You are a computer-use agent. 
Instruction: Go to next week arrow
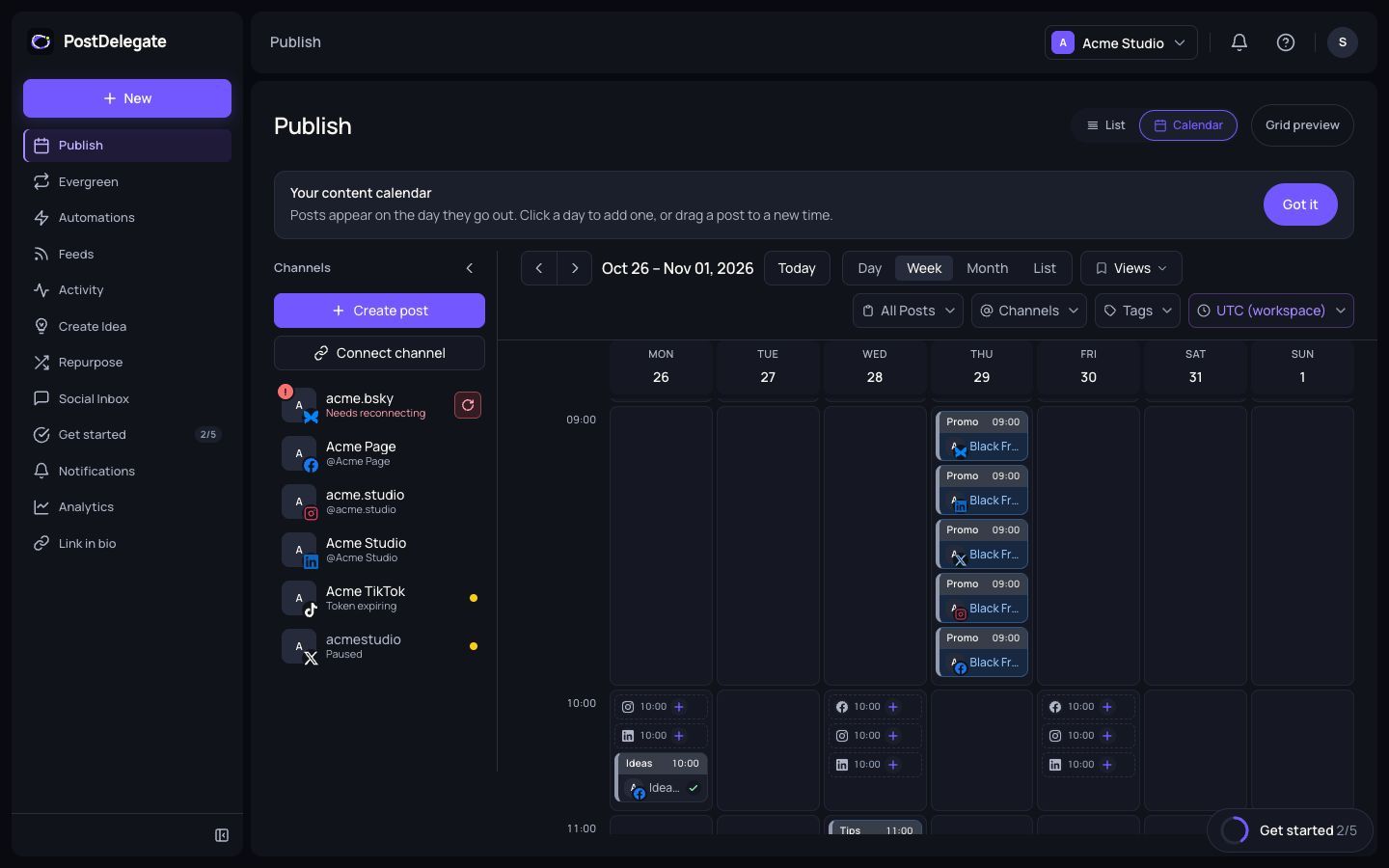[575, 268]
